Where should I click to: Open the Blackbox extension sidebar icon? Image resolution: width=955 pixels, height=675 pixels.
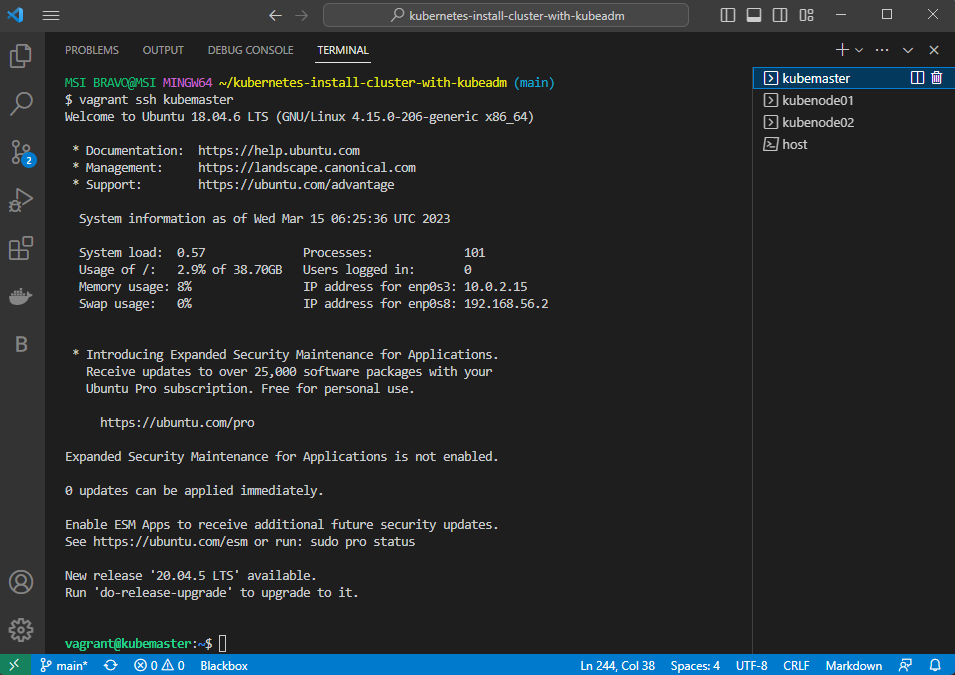point(21,344)
